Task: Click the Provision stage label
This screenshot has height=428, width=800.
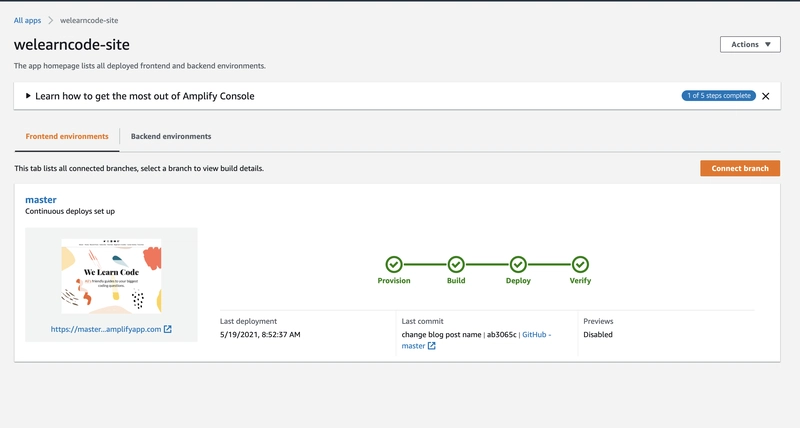Action: [394, 281]
